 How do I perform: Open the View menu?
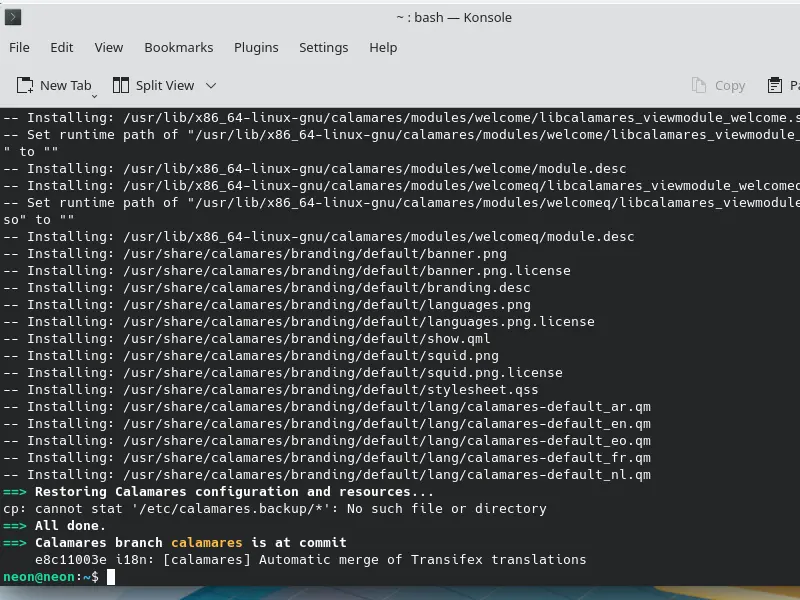click(109, 47)
